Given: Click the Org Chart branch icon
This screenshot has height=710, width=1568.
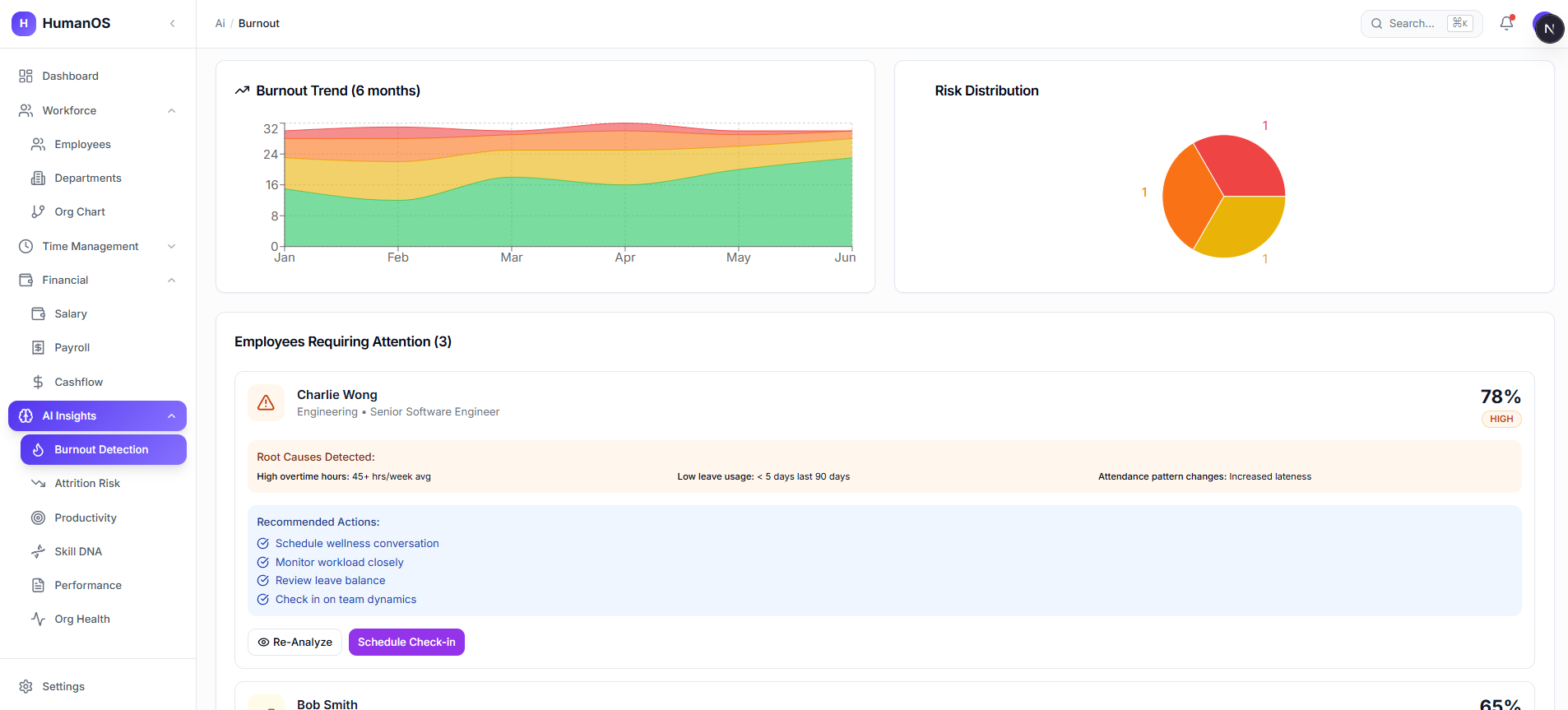Looking at the screenshot, I should [x=38, y=211].
